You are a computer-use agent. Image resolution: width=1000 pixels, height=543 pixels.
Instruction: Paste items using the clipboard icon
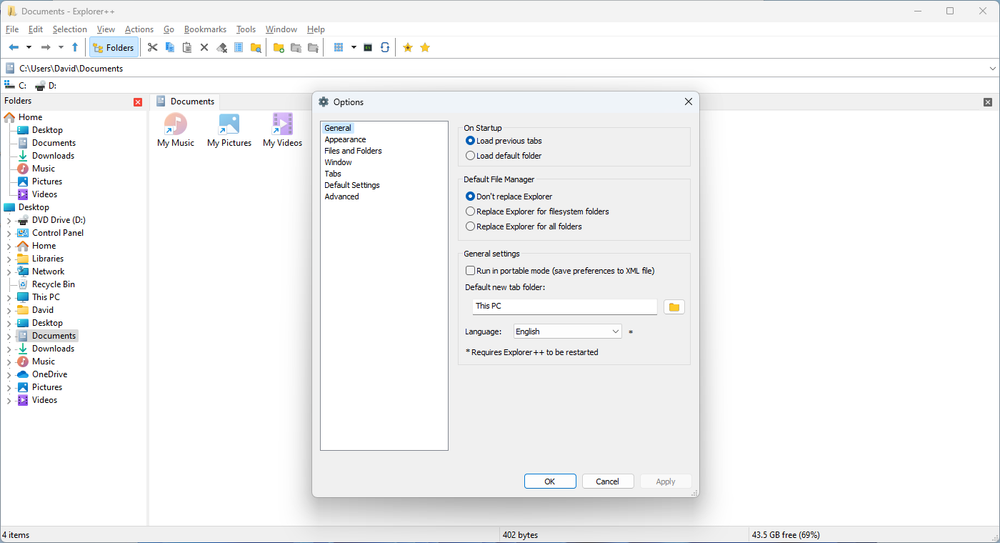click(187, 47)
